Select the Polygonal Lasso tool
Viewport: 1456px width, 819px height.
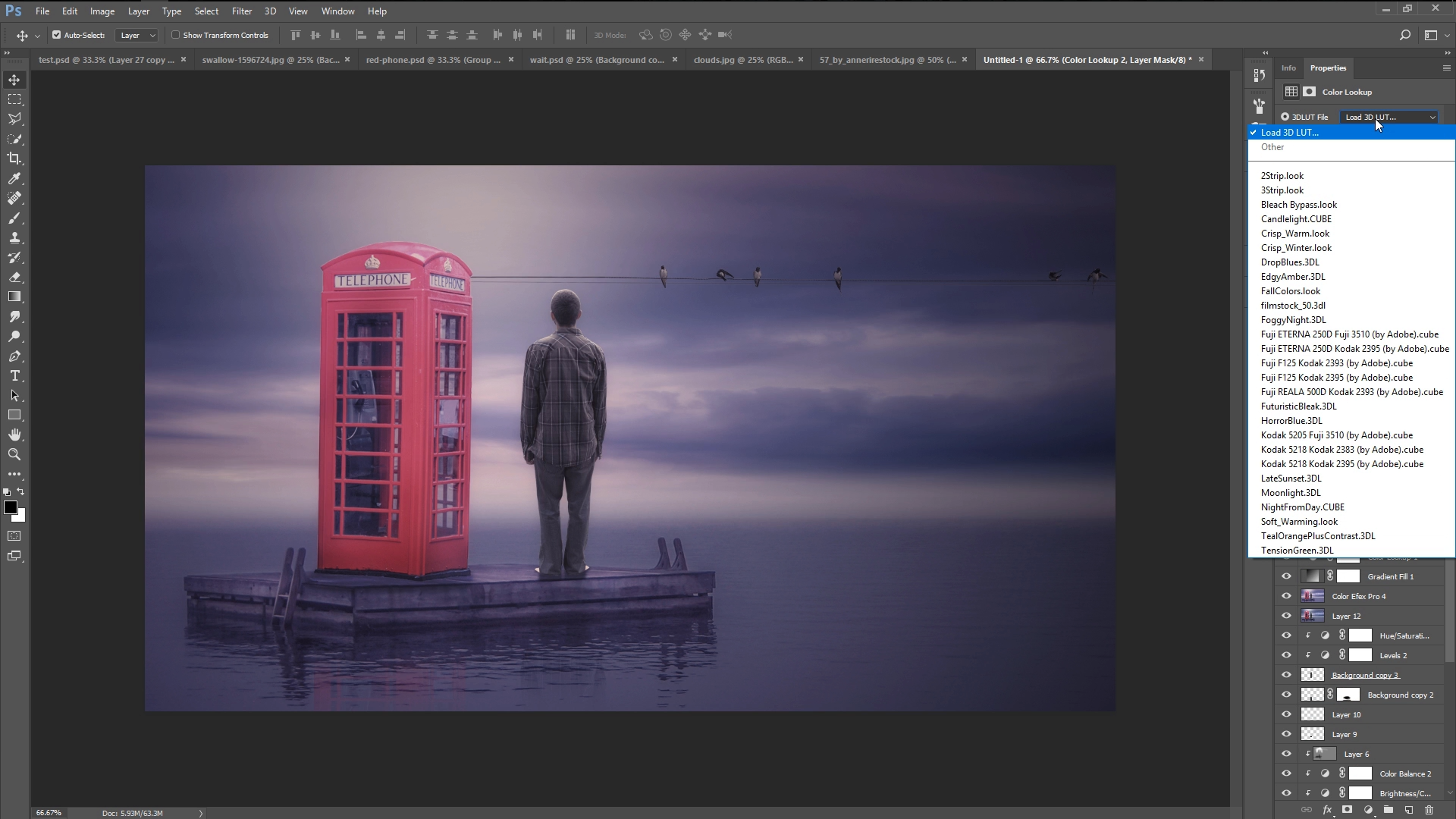(14, 119)
